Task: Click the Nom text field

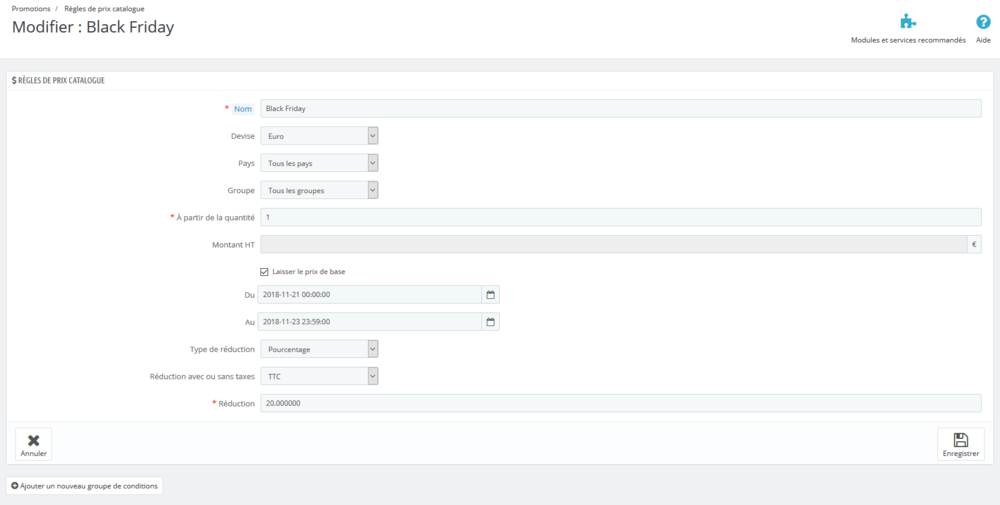Action: click(620, 108)
